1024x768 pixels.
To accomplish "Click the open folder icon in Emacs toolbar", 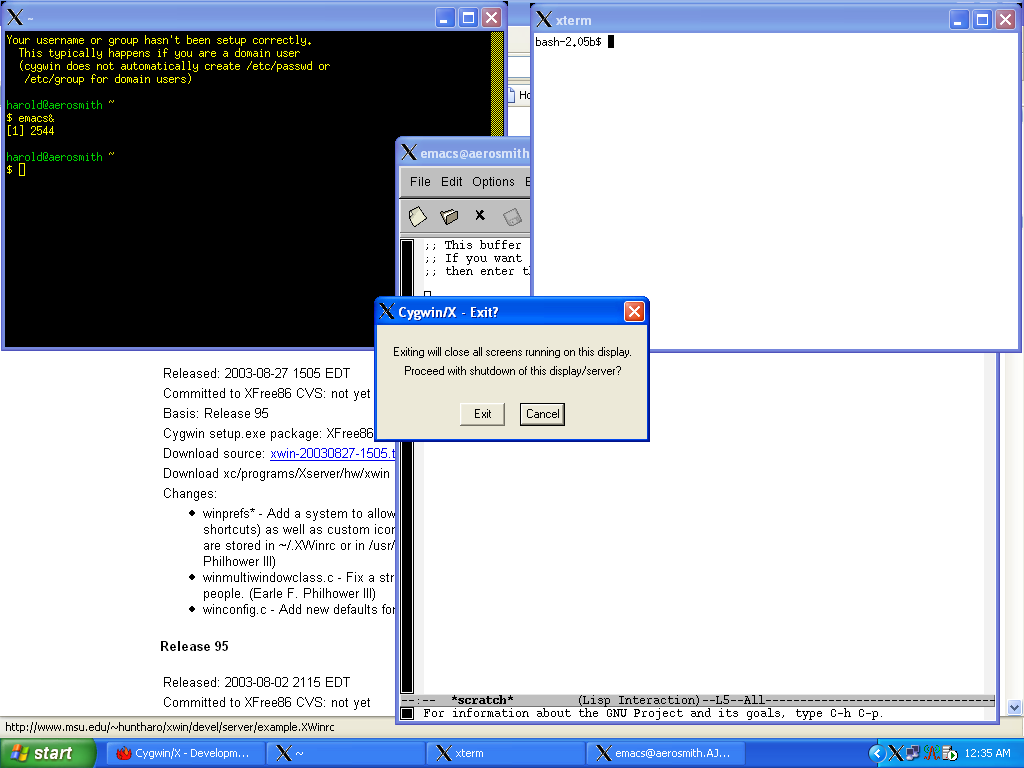I will 449,216.
